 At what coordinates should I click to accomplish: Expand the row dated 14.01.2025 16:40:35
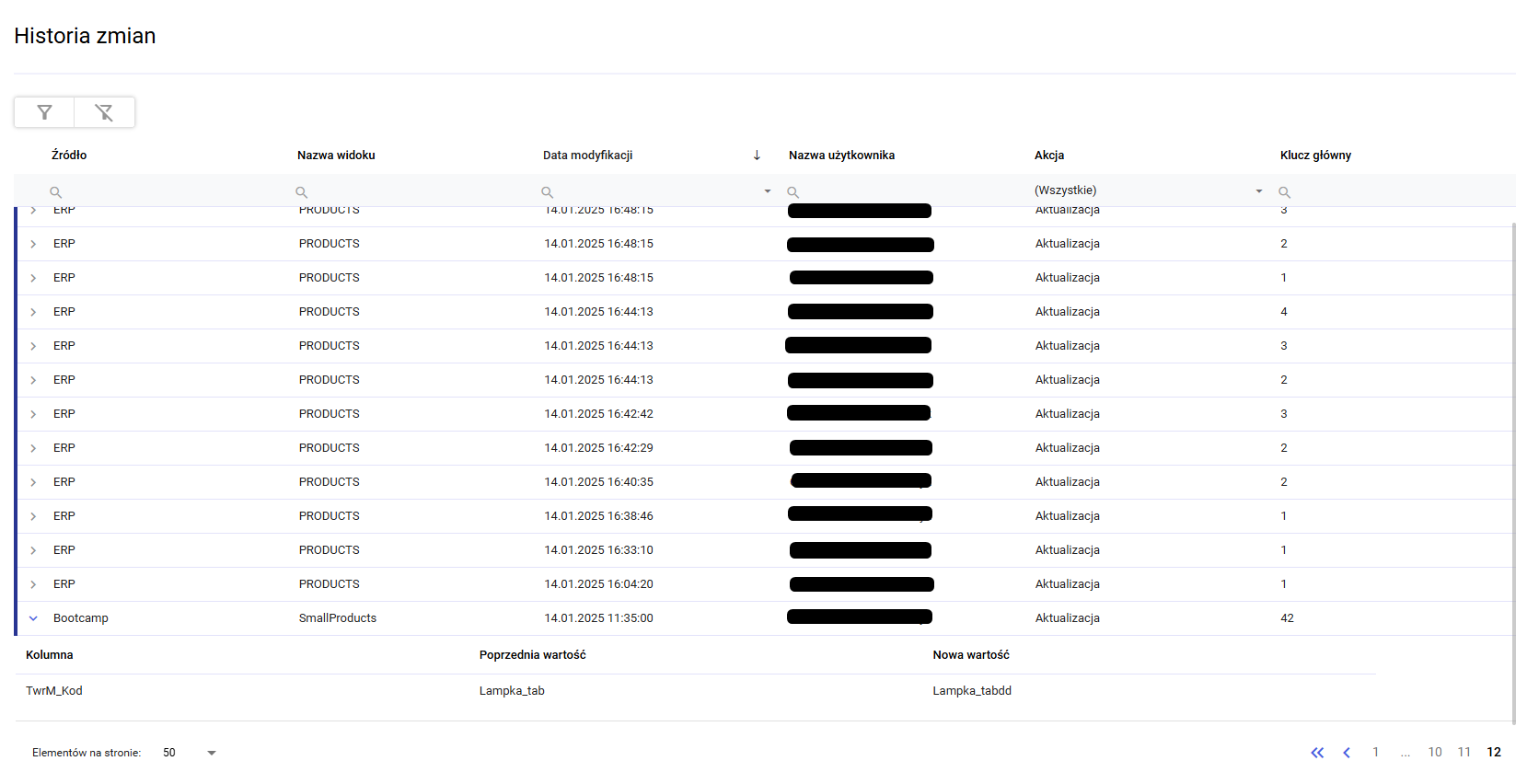tap(33, 482)
